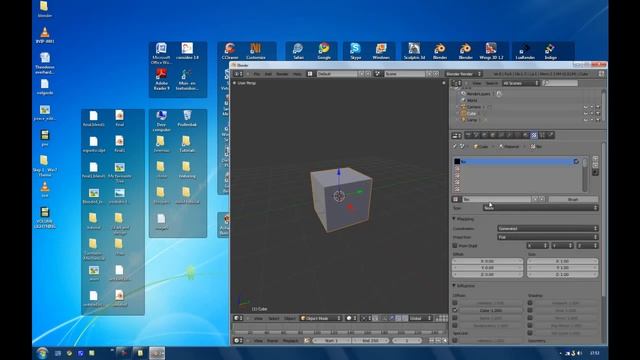Toggle the diffuse Color influence checkbox
The width and height of the screenshot is (640, 360).
point(455,310)
